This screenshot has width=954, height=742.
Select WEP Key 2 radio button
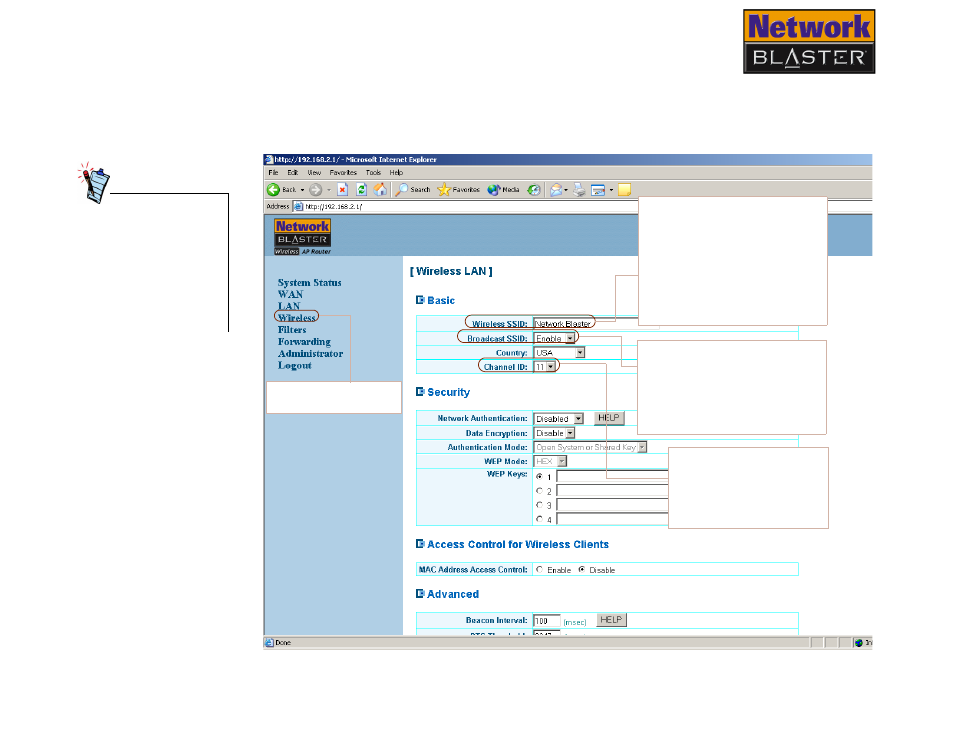point(539,490)
